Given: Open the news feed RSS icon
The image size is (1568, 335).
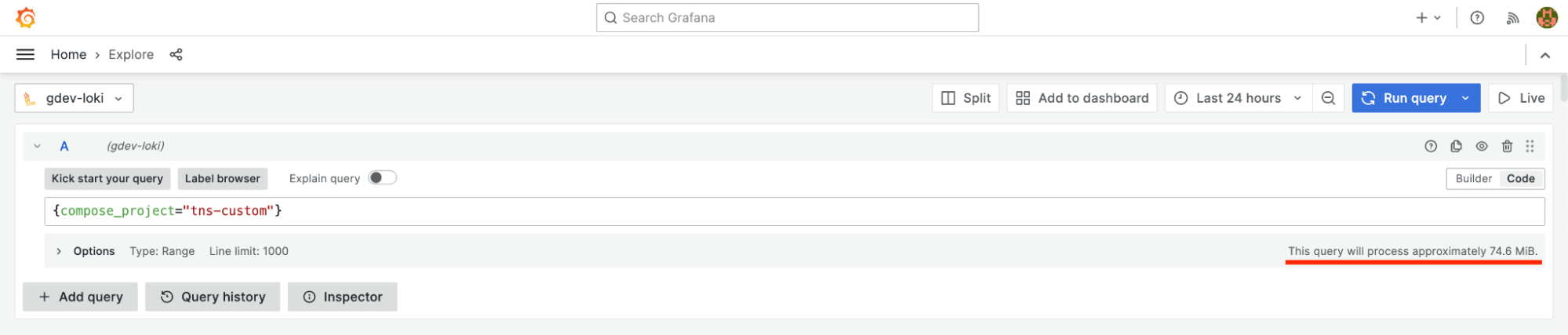Looking at the screenshot, I should tap(1512, 17).
